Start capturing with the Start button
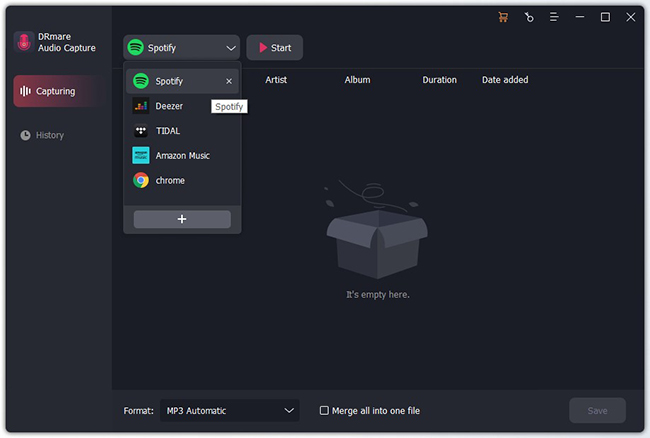Viewport: 650px width, 438px height. [x=274, y=48]
